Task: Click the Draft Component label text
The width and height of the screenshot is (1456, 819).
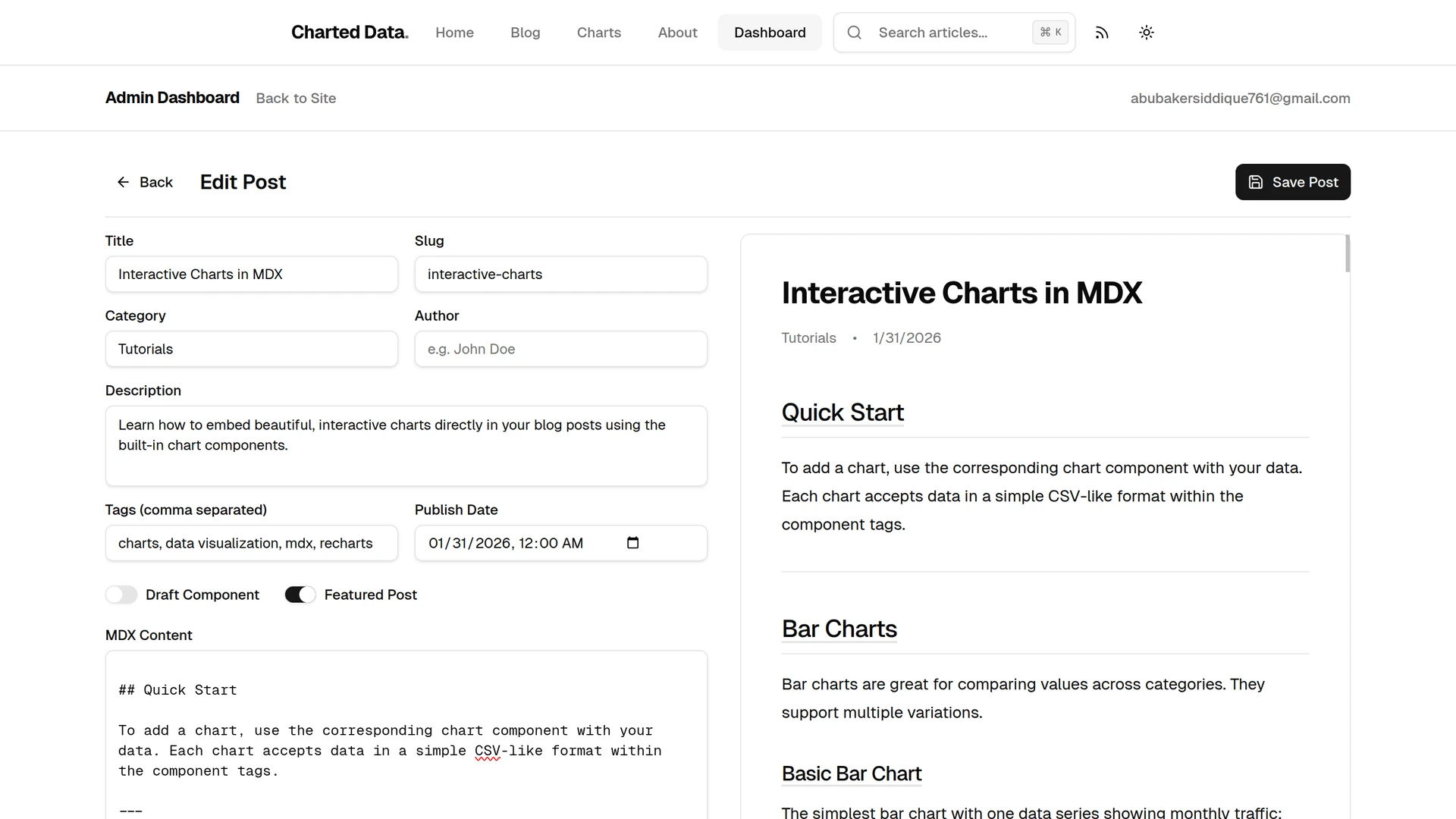Action: point(202,595)
